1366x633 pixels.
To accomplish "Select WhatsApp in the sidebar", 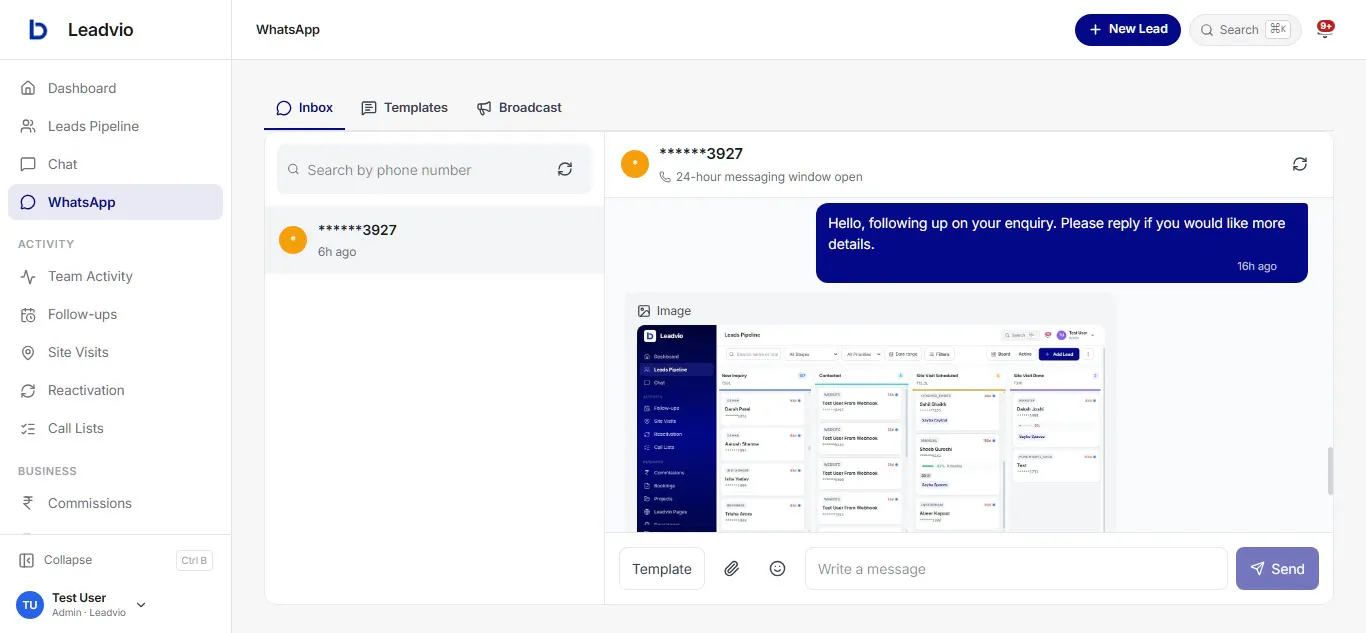I will (x=115, y=202).
